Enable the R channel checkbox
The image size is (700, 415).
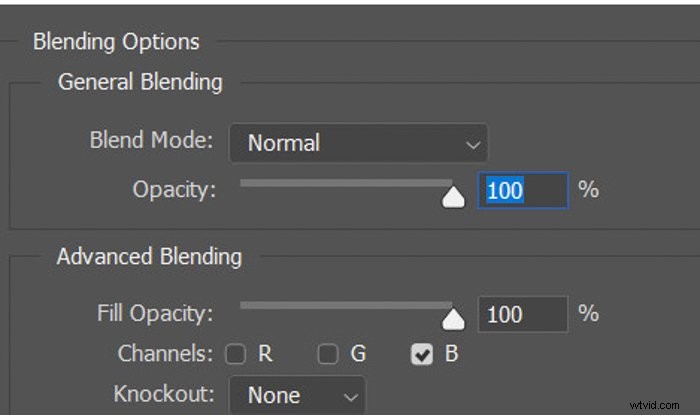(235, 354)
